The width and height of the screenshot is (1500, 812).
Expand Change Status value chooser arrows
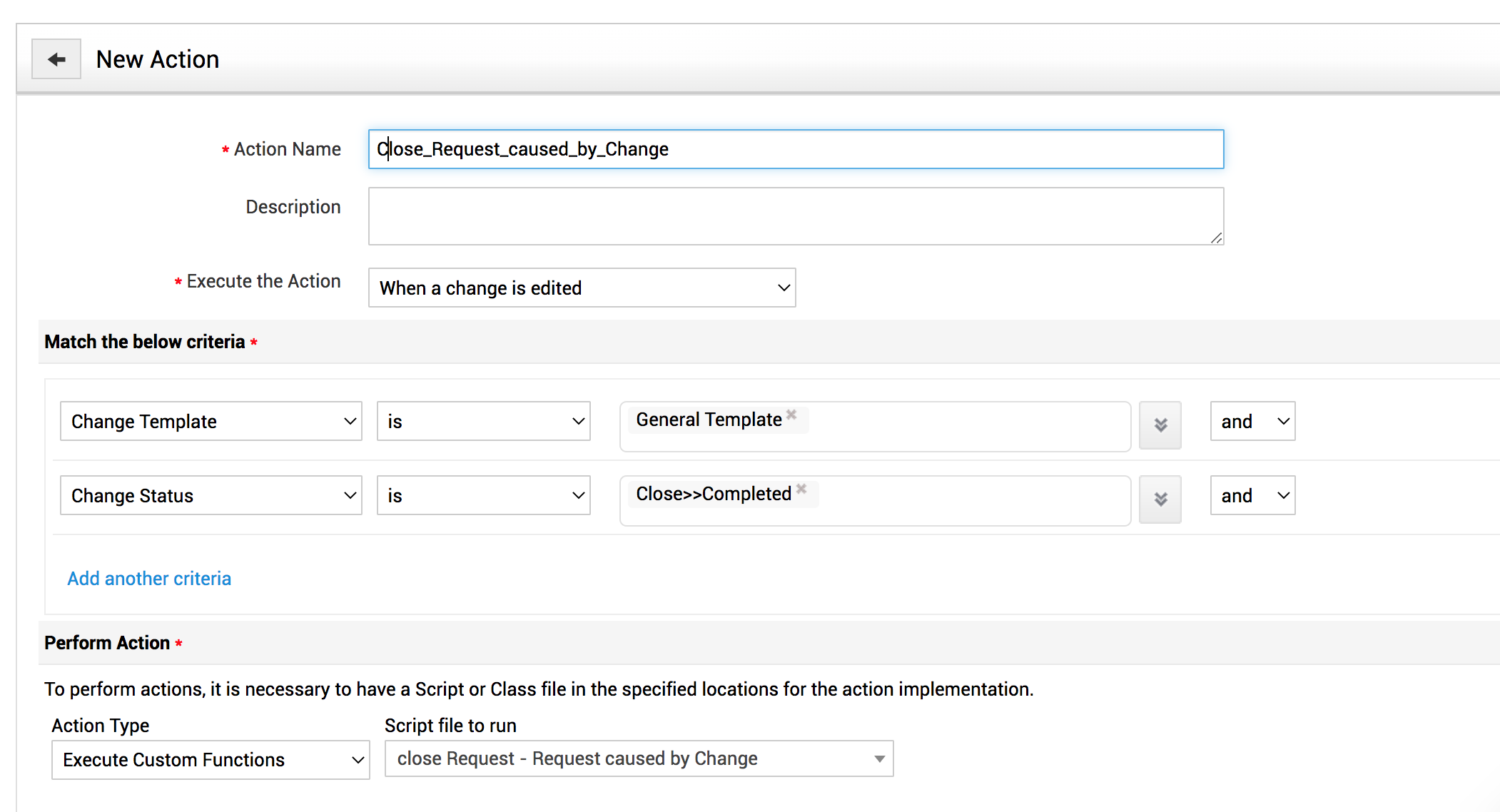1160,499
